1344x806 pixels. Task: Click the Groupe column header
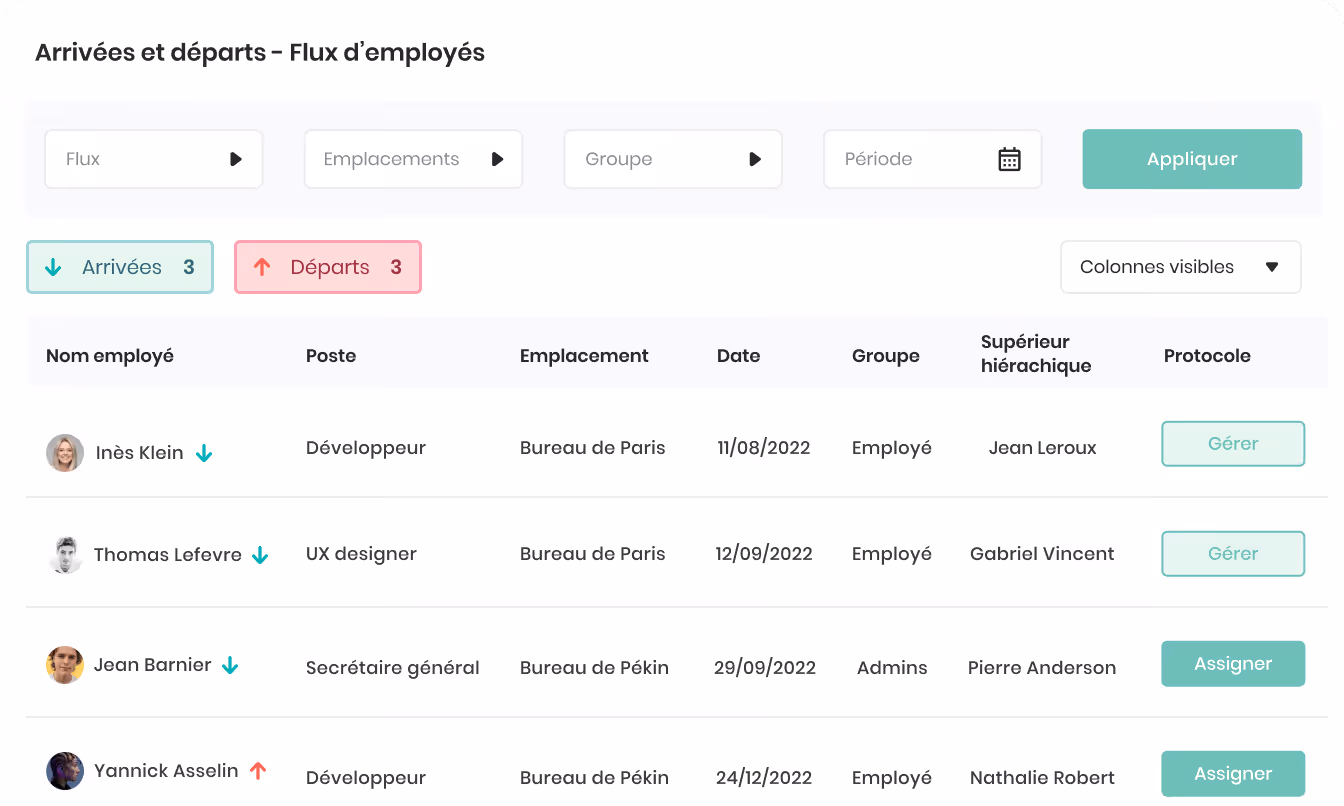pos(886,356)
